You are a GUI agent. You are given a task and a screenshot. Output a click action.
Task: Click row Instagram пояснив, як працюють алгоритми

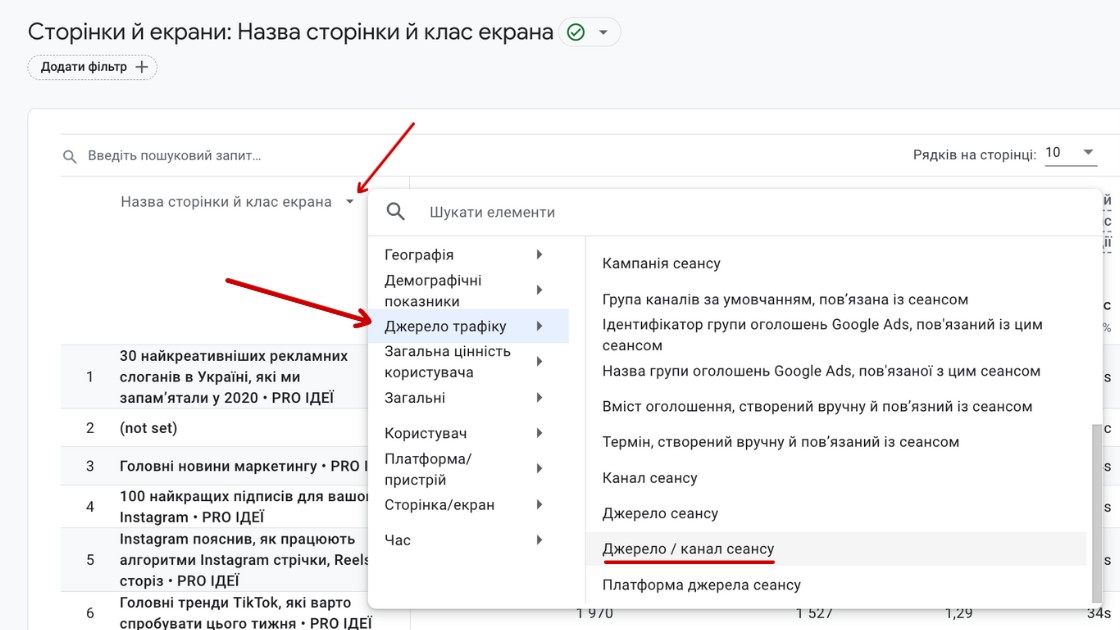(x=243, y=560)
